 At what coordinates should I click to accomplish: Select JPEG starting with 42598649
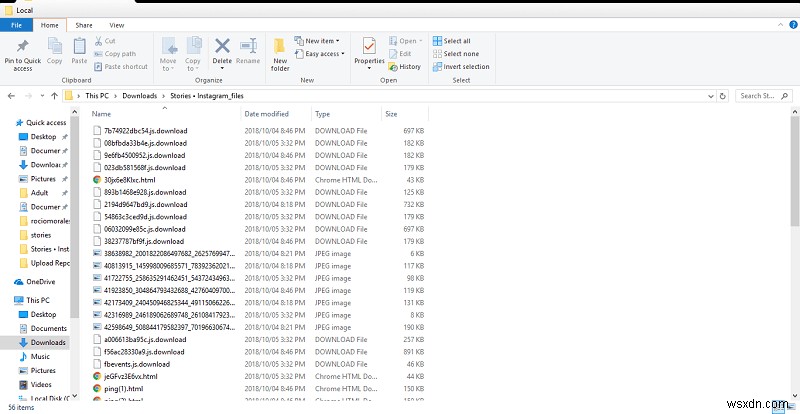tap(165, 327)
